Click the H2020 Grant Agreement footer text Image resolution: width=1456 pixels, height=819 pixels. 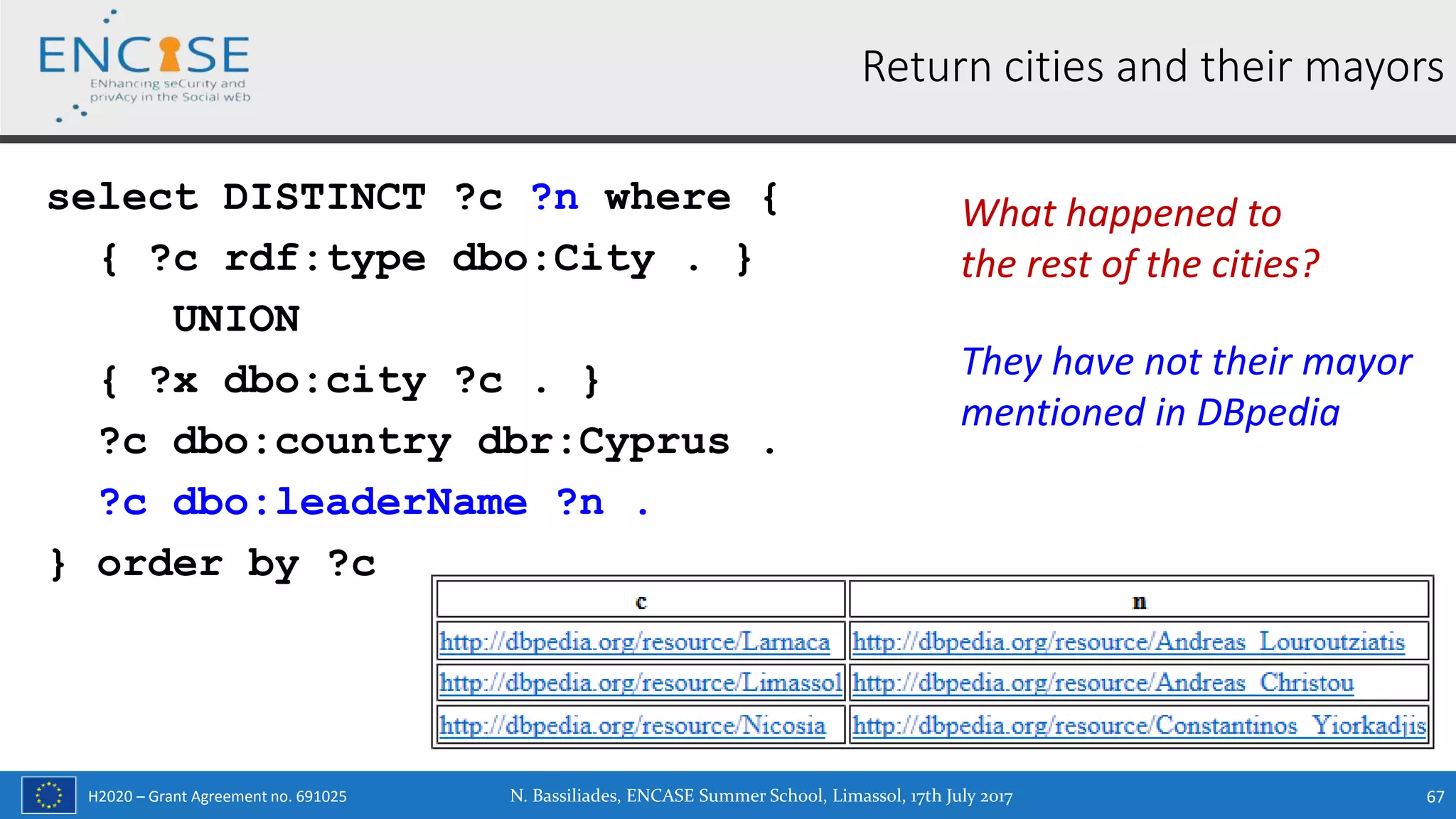click(218, 796)
